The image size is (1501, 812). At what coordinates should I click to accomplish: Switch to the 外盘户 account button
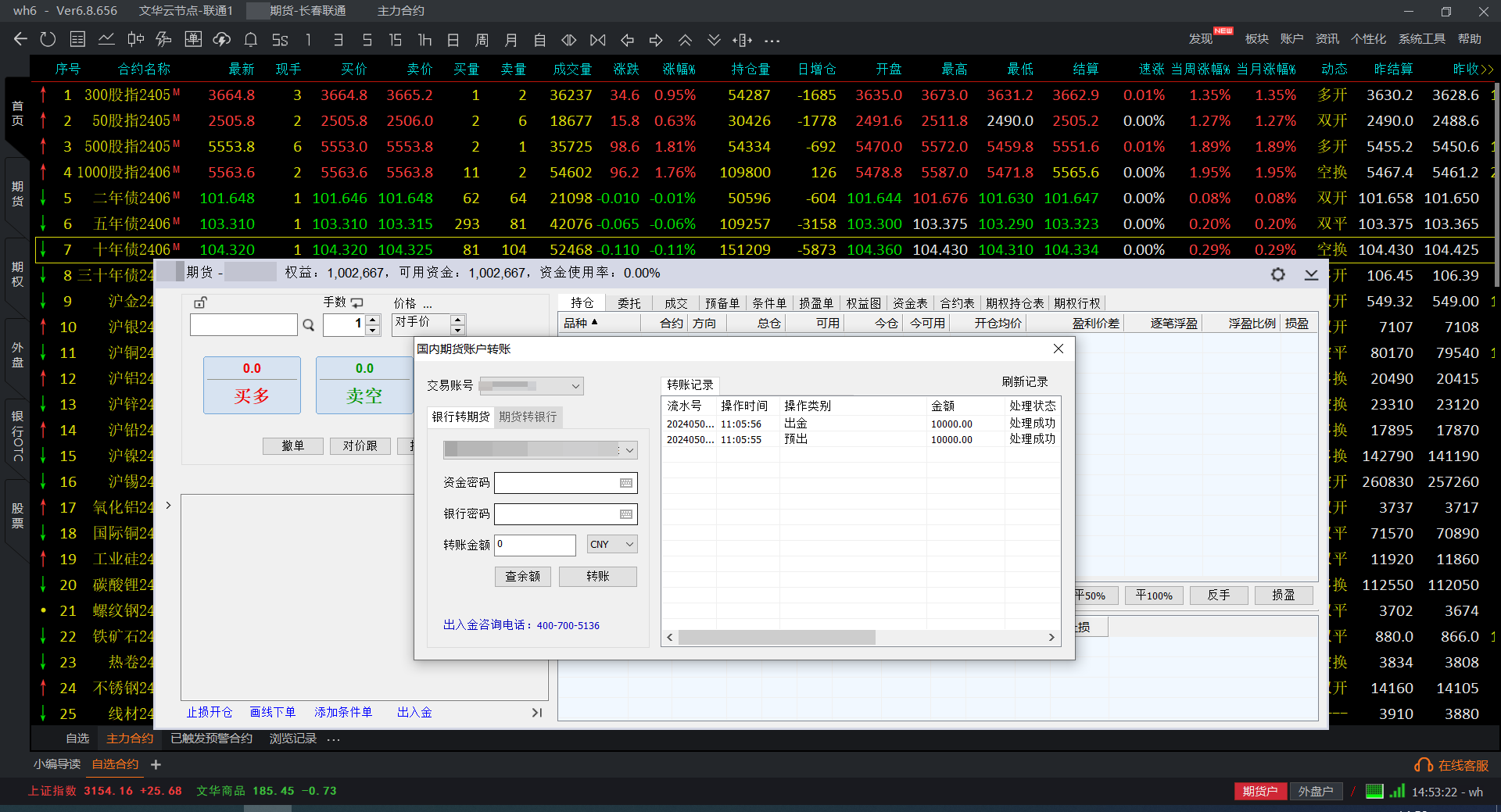point(1316,792)
